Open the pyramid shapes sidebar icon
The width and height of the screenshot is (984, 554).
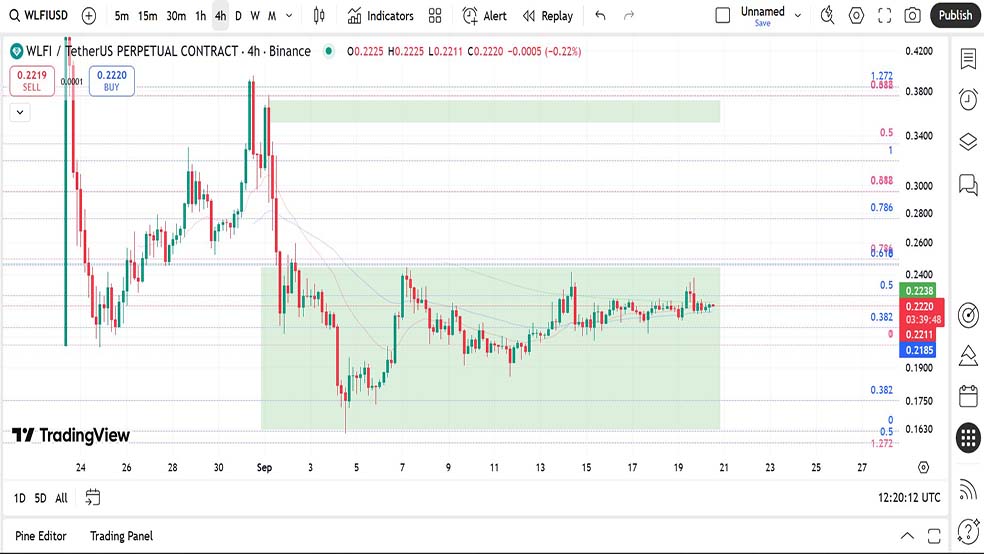pos(968,356)
